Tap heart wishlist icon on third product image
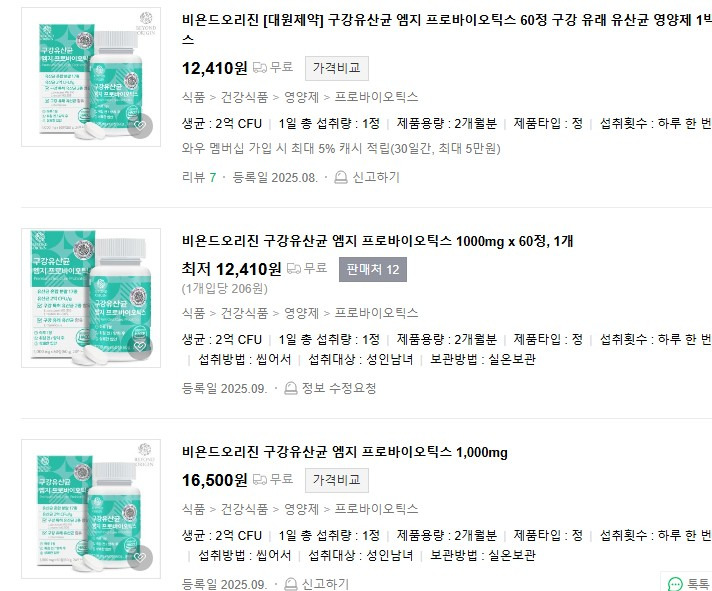The height and width of the screenshot is (591, 712). pos(140,557)
